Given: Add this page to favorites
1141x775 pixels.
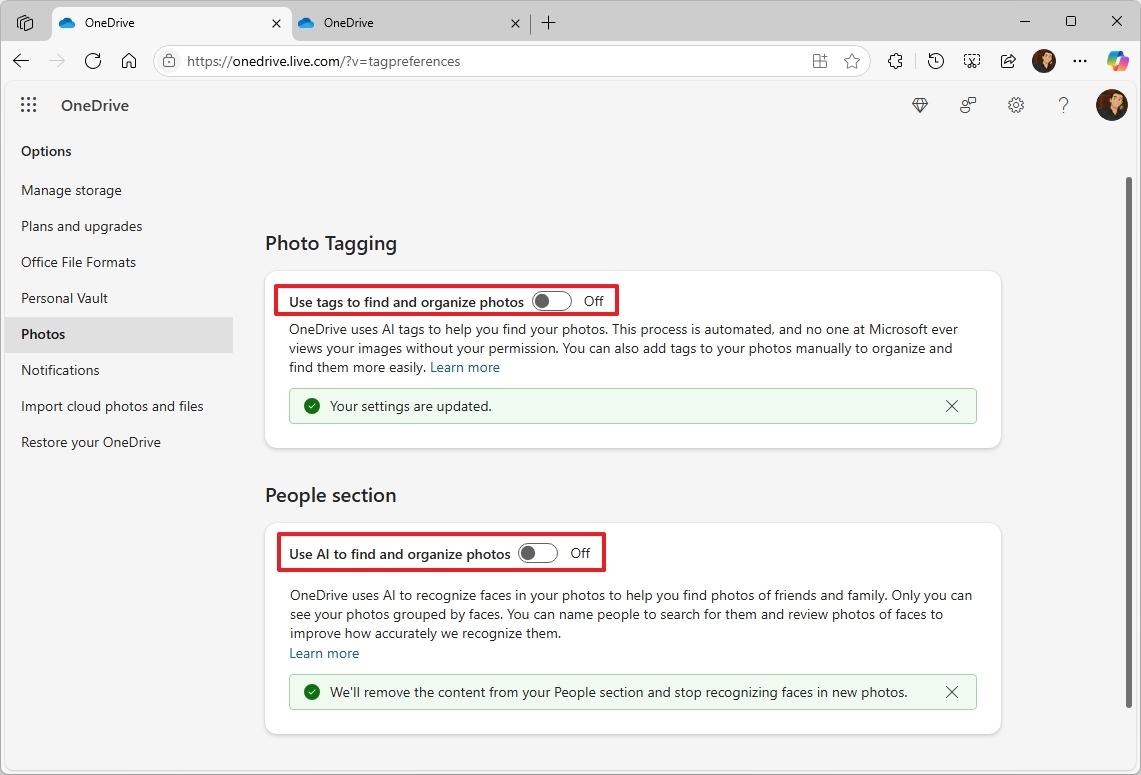Looking at the screenshot, I should point(852,61).
